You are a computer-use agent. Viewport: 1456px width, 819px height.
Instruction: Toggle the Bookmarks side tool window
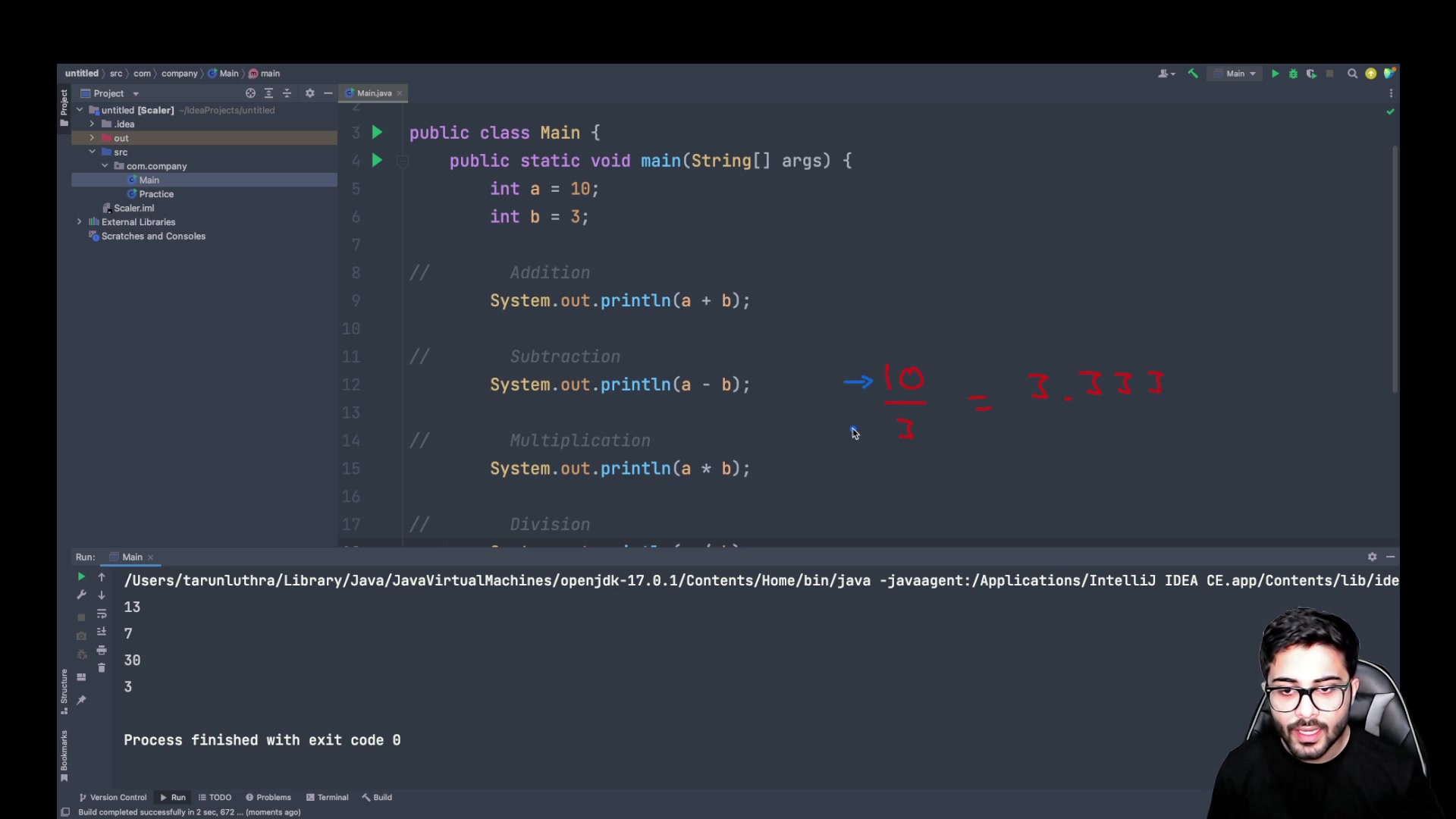coord(64,755)
